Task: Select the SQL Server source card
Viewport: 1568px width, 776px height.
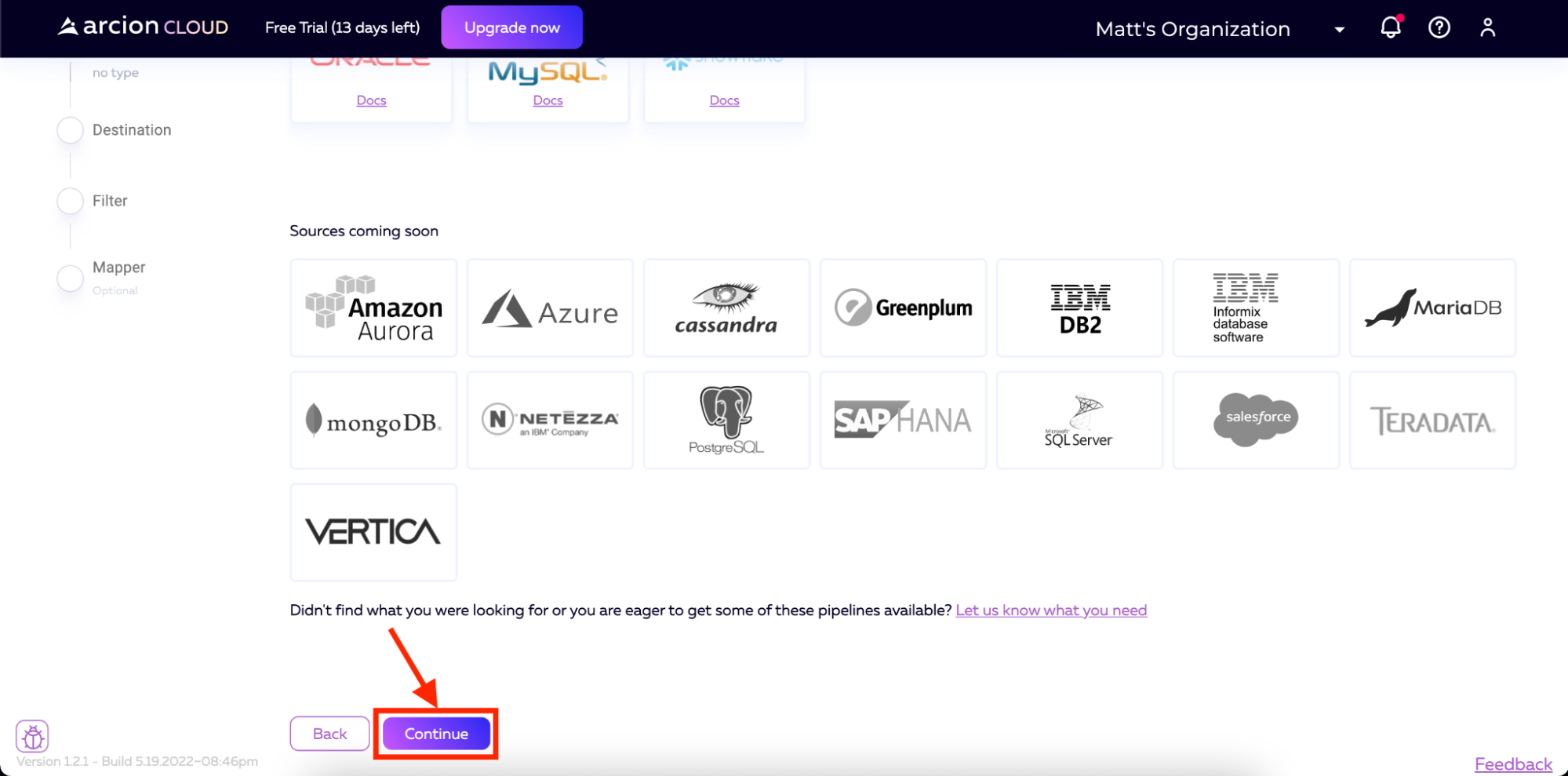Action: [x=1079, y=420]
